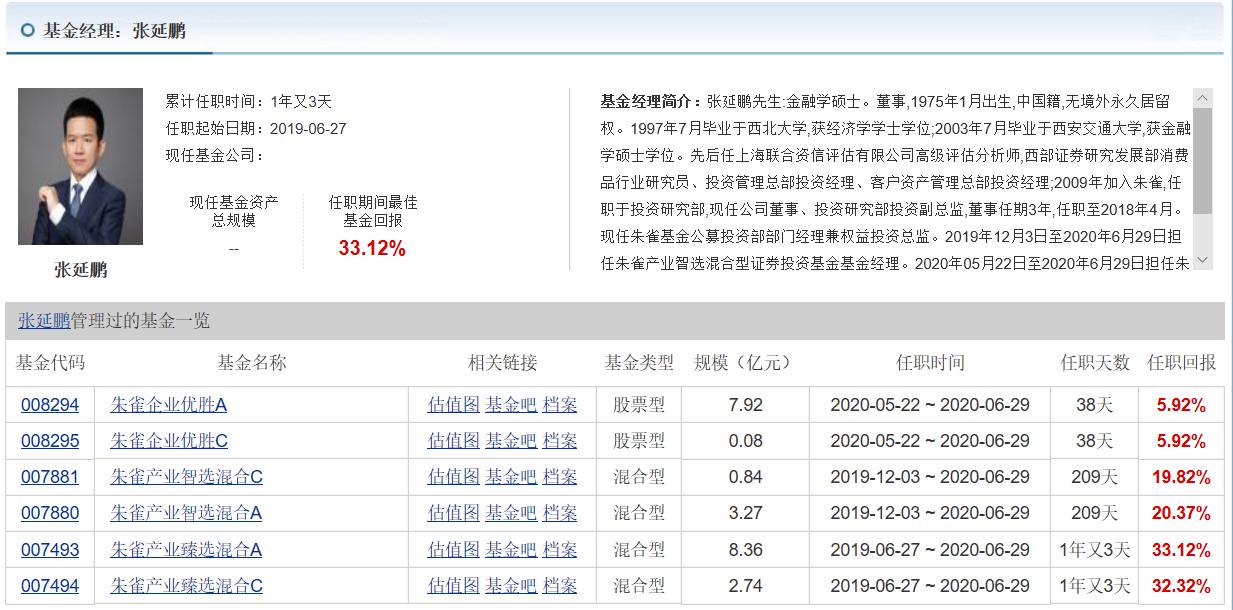The height and width of the screenshot is (610, 1233).
Task: Open 基金吧 for 朱雀产业智选混合C
Action: (511, 477)
